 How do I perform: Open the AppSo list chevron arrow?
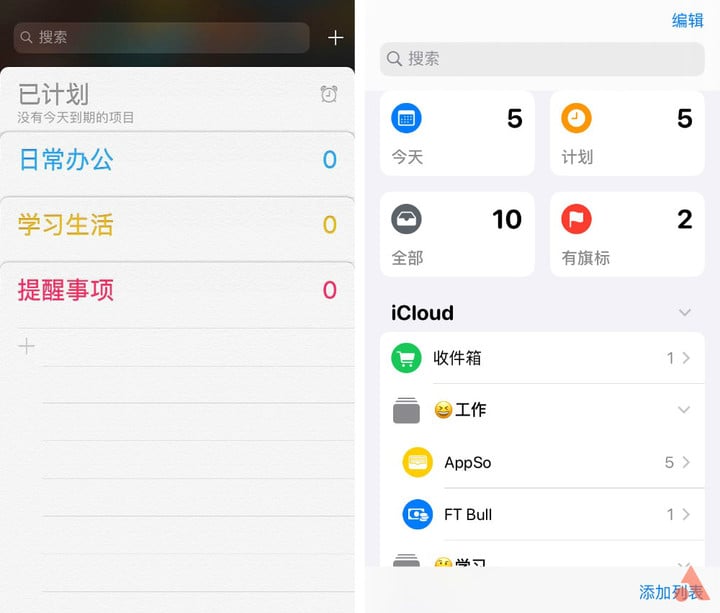[686, 462]
